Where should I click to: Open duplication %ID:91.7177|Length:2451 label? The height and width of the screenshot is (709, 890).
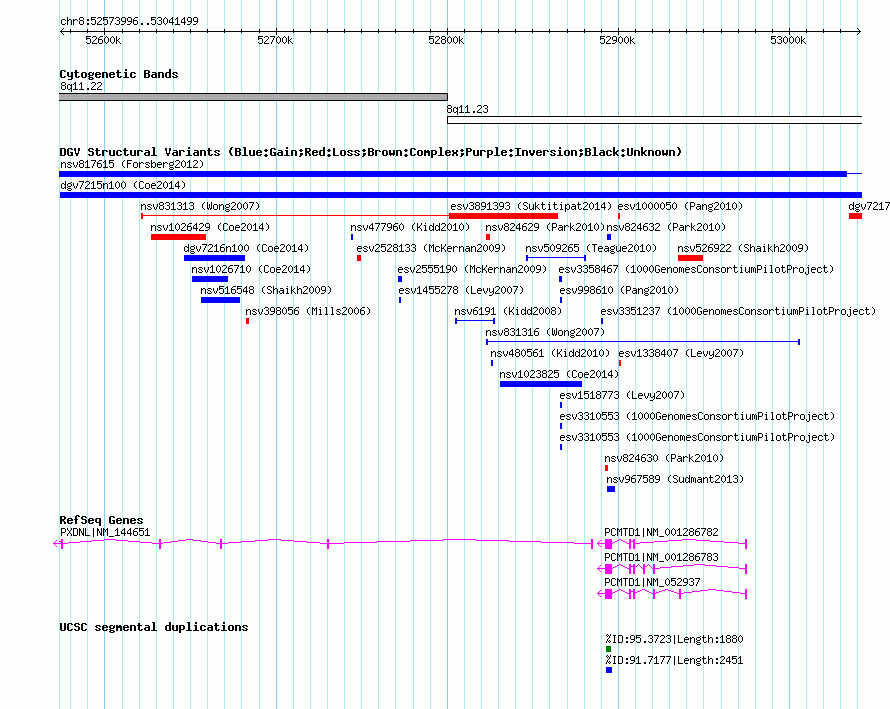[674, 660]
